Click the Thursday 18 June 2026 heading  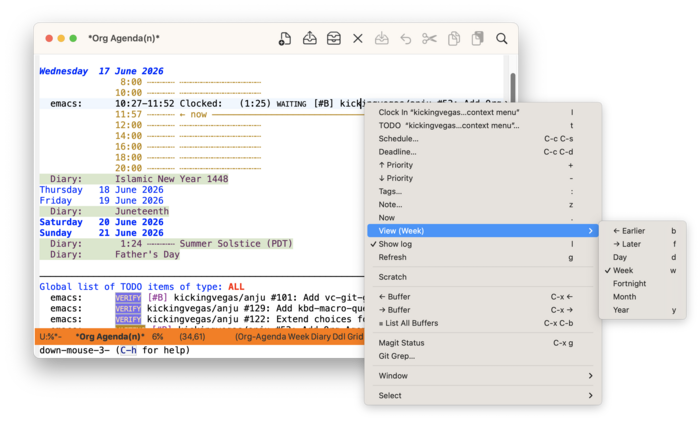pos(101,190)
